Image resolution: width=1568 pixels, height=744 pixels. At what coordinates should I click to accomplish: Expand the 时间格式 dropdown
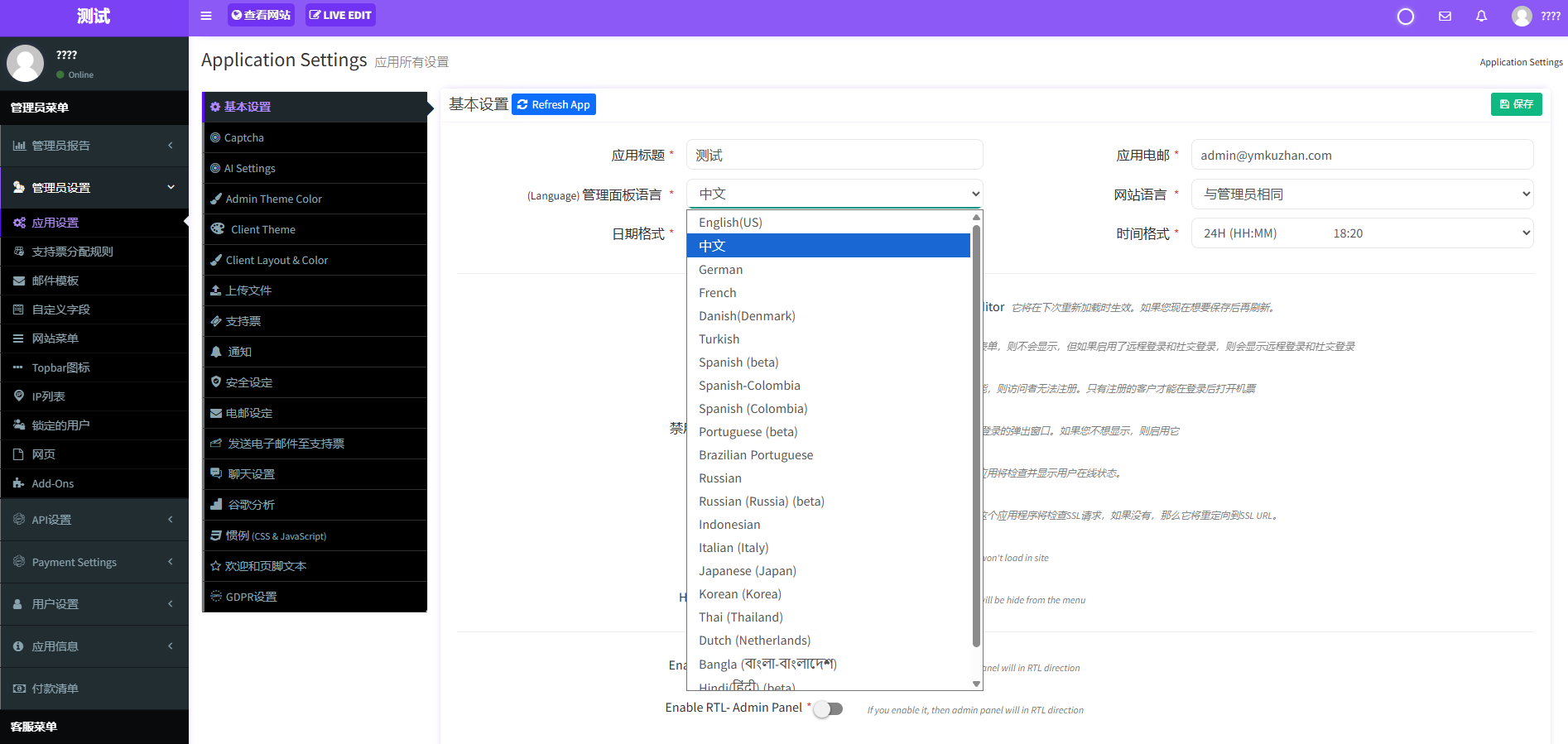[1362, 233]
